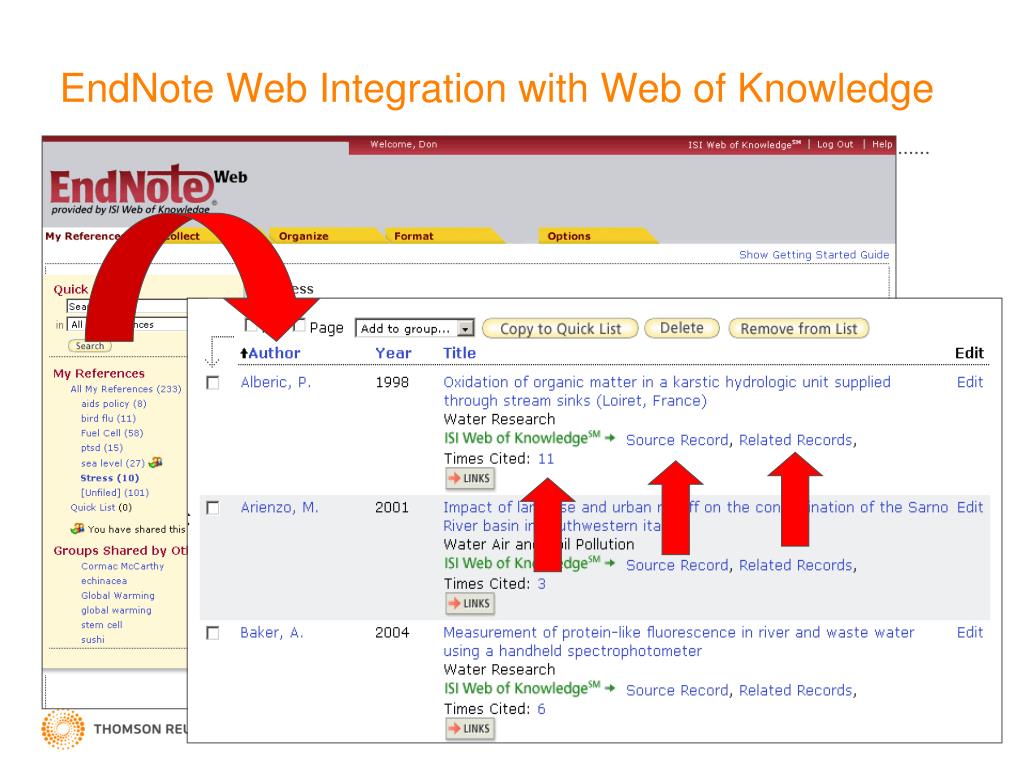Click Copy to Quick List button

pyautogui.click(x=560, y=329)
